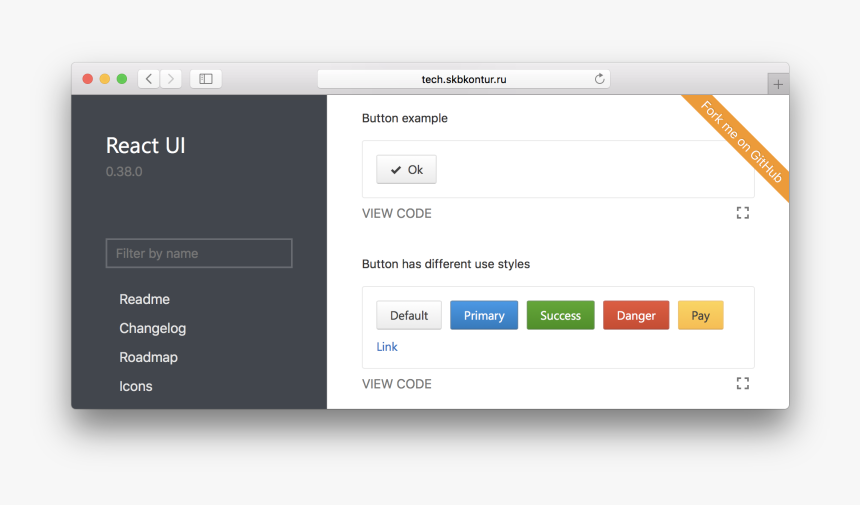Image resolution: width=860 pixels, height=505 pixels.
Task: Click the Default button
Action: pos(409,315)
